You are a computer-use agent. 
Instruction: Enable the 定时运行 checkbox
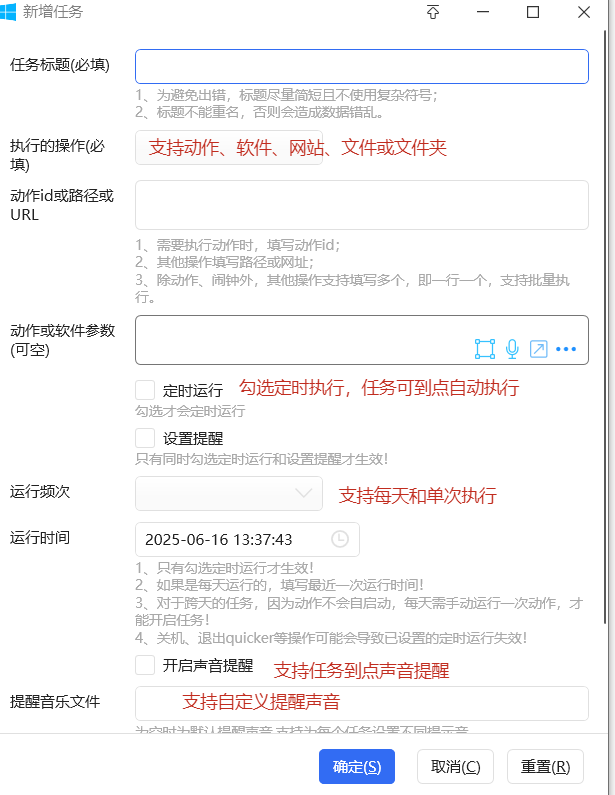tap(145, 390)
